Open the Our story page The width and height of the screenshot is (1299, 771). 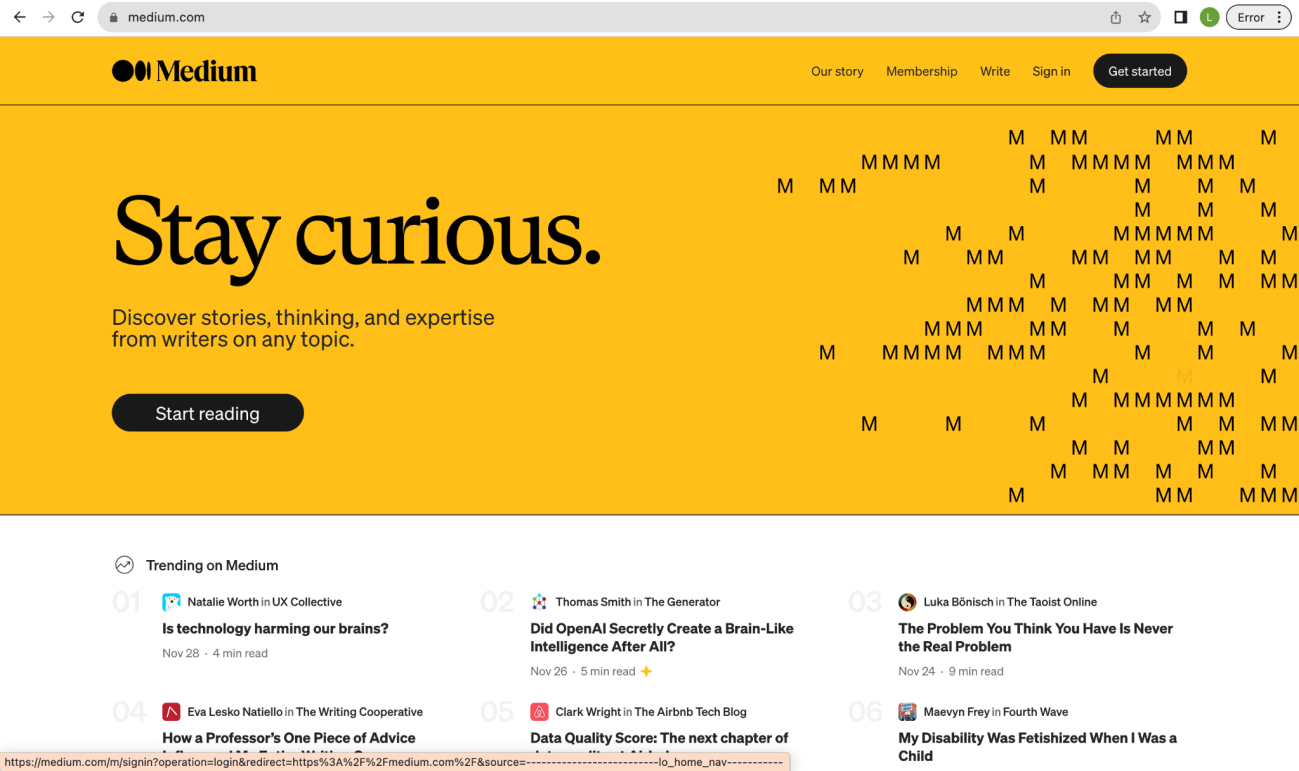click(837, 71)
